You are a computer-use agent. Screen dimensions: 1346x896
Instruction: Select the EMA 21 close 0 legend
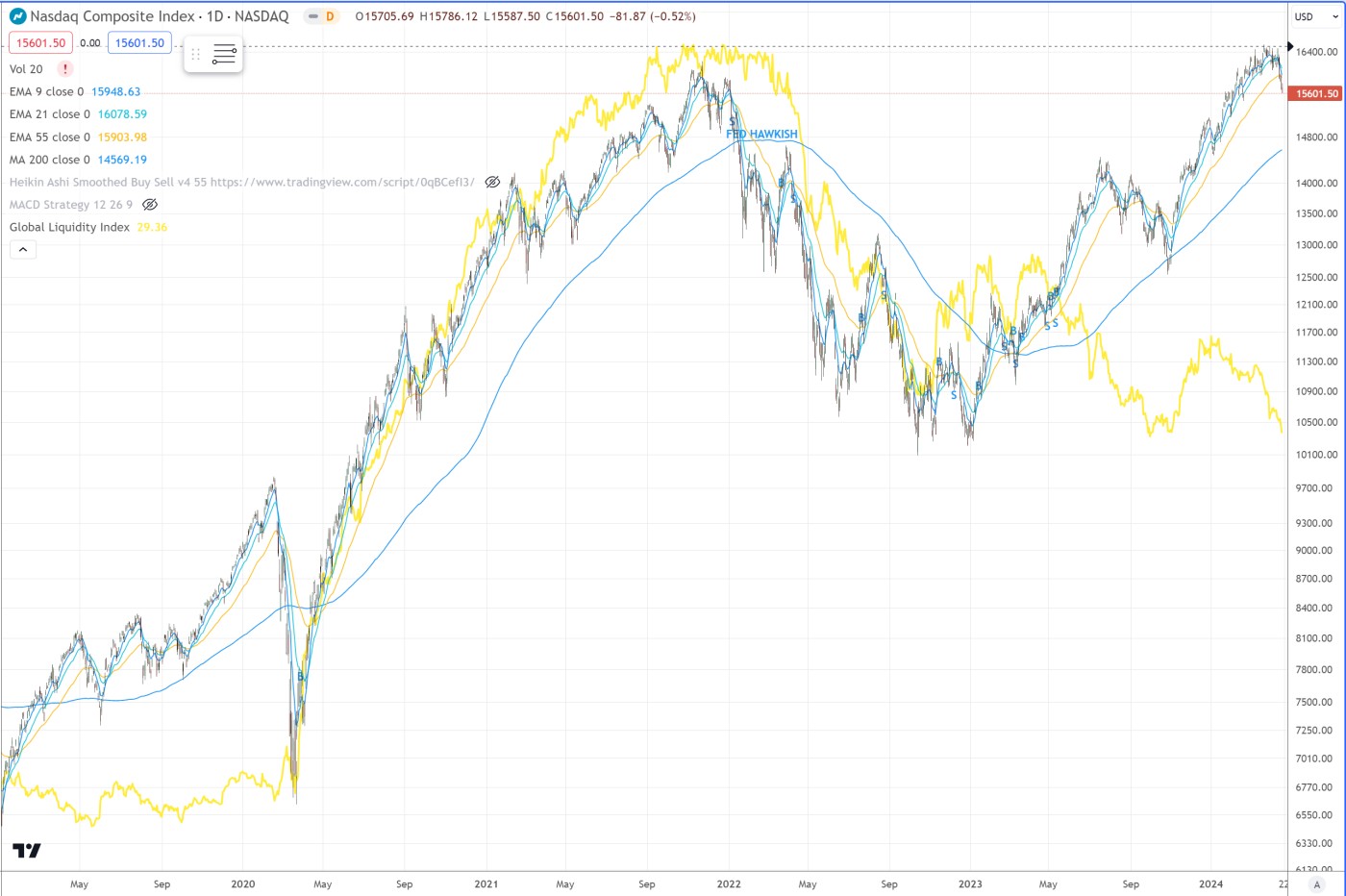[50, 114]
